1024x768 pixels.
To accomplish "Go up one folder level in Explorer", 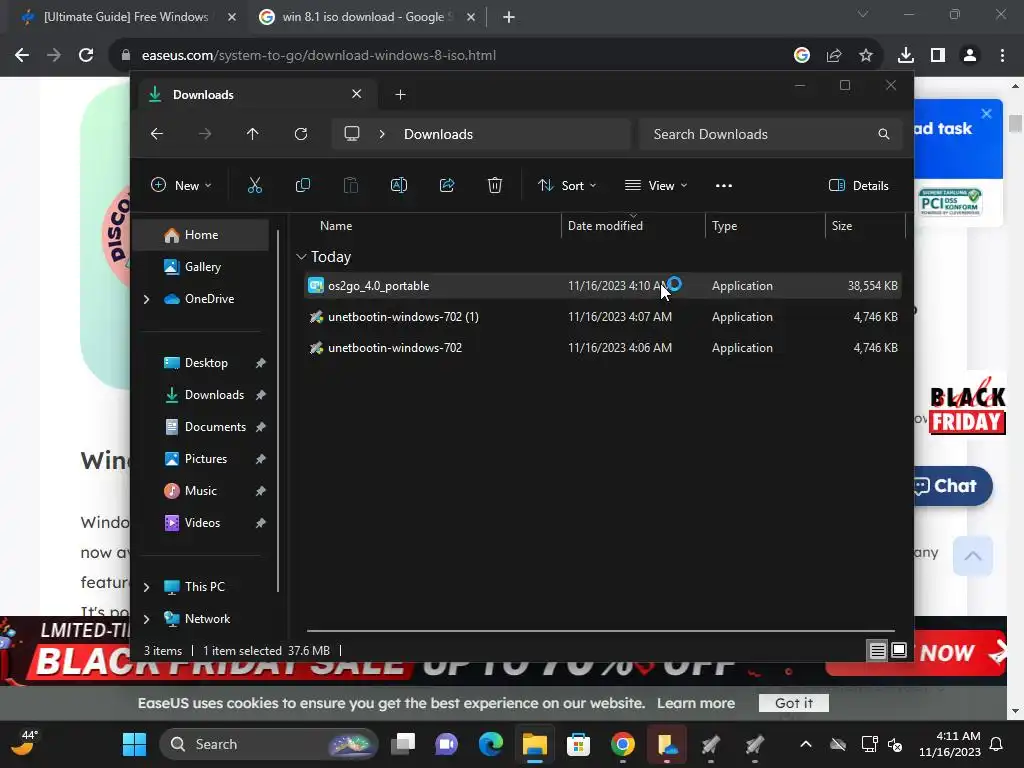I will pos(253,134).
